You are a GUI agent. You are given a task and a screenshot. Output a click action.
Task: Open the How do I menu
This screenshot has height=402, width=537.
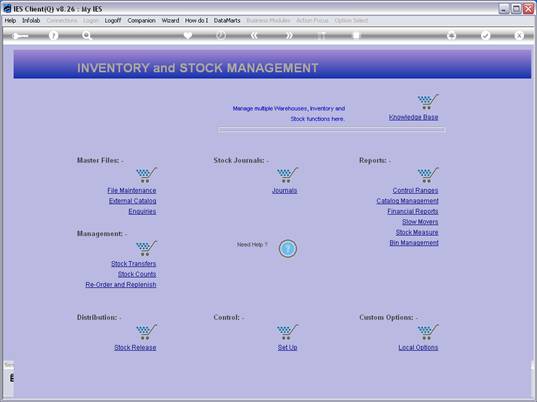(196, 21)
